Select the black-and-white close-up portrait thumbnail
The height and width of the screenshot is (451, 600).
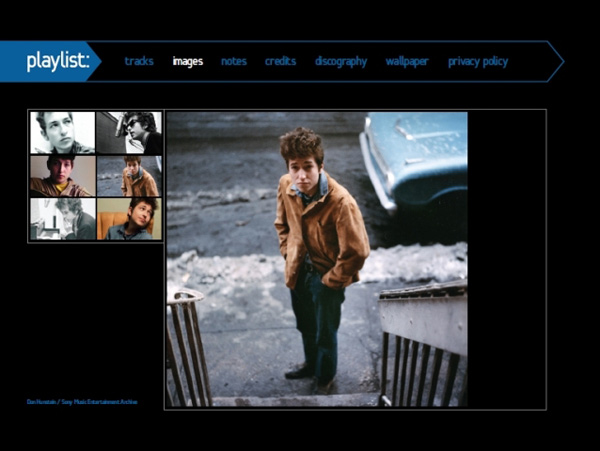click(x=62, y=132)
